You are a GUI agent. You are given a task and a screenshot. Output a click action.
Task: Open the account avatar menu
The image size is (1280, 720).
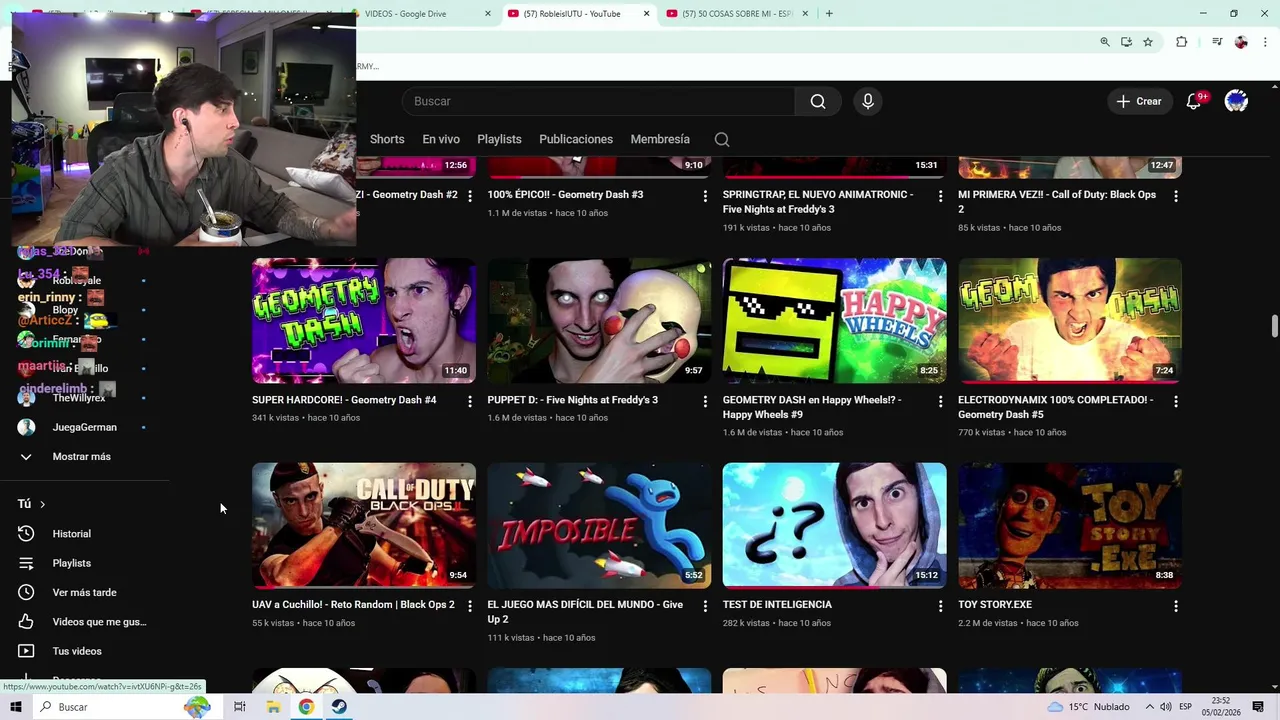coord(1237,101)
